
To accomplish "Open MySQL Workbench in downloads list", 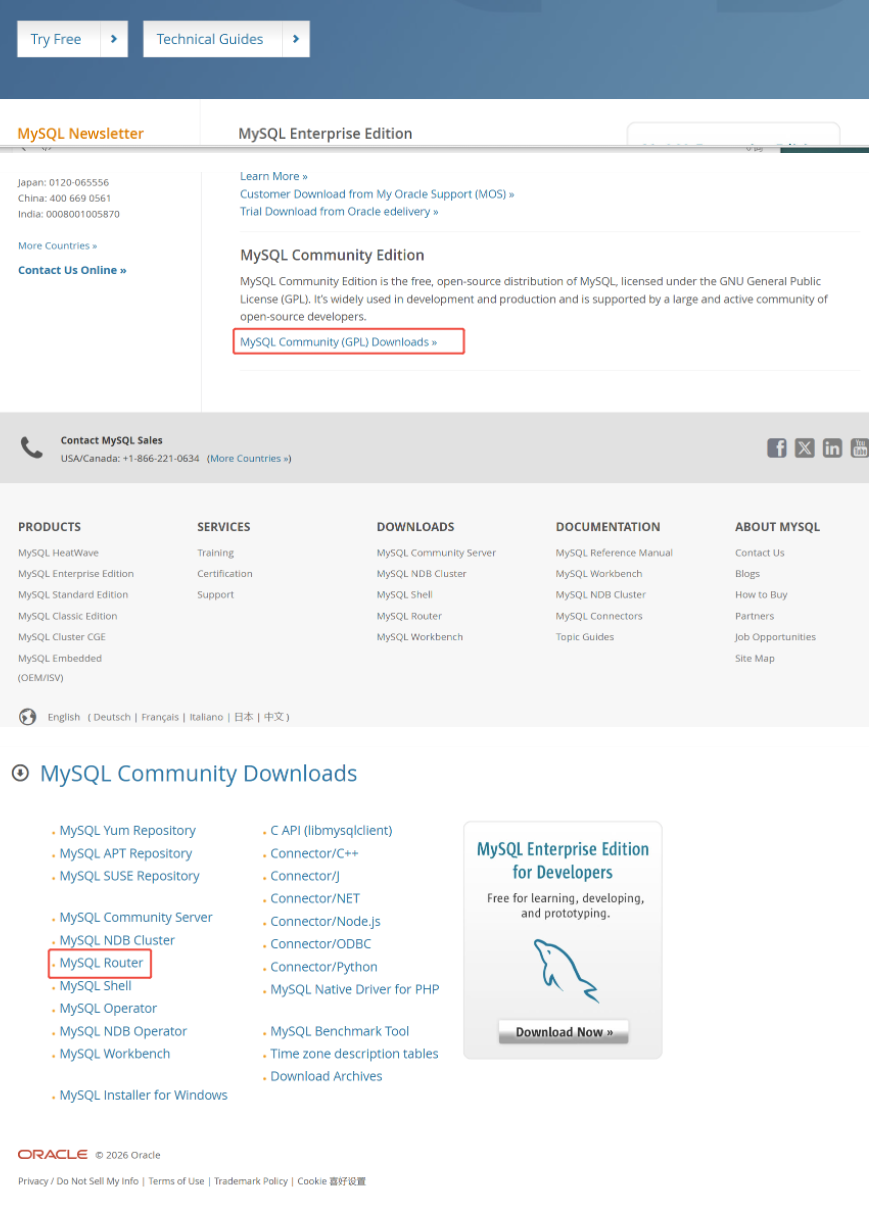I will 115,1053.
